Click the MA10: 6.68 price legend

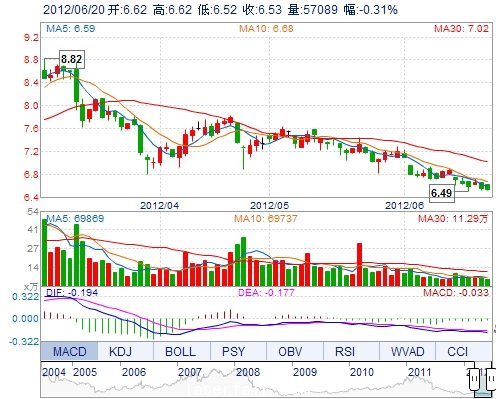click(x=266, y=28)
